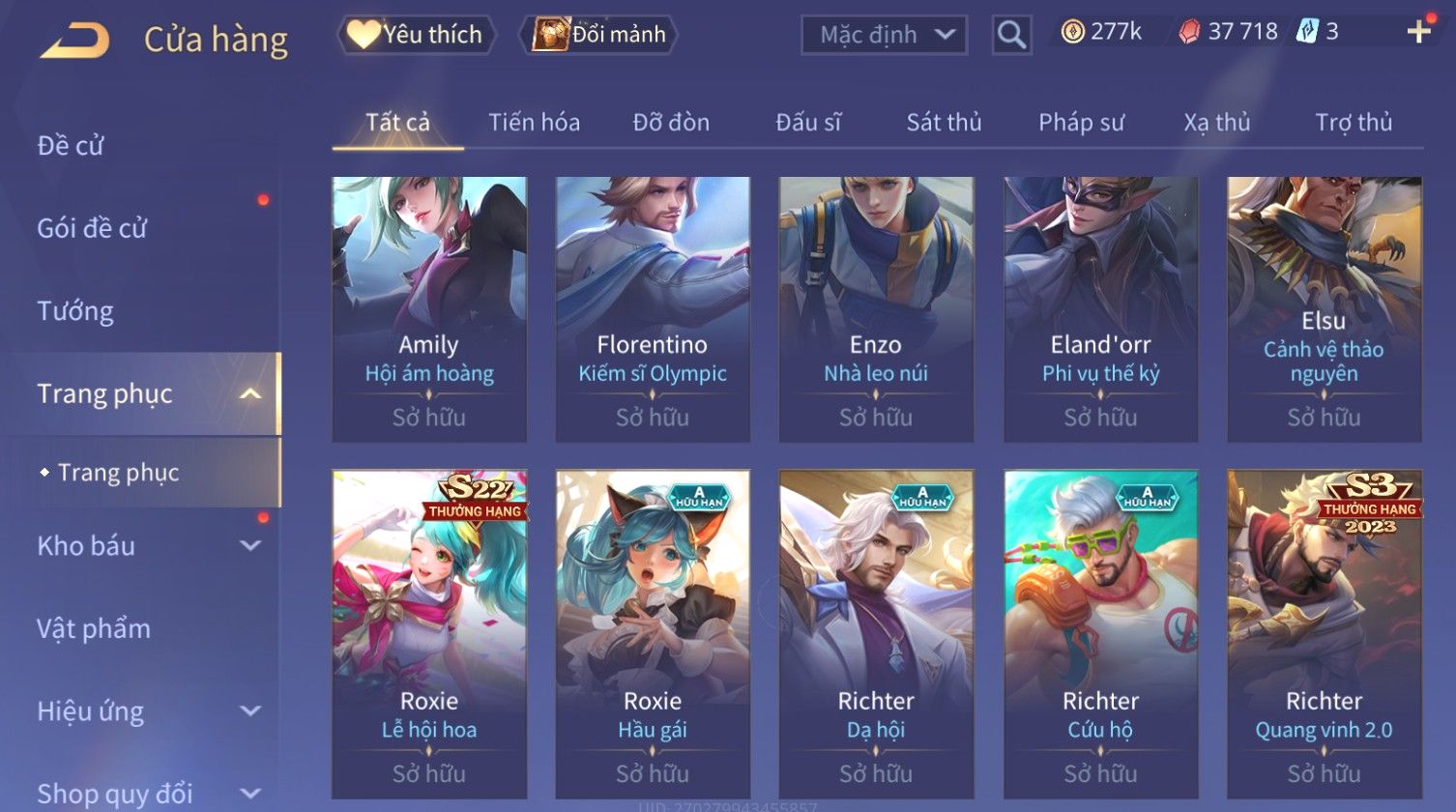Tap the gold coin balance icon
Screen dimensions: 1456x812
tap(1072, 32)
